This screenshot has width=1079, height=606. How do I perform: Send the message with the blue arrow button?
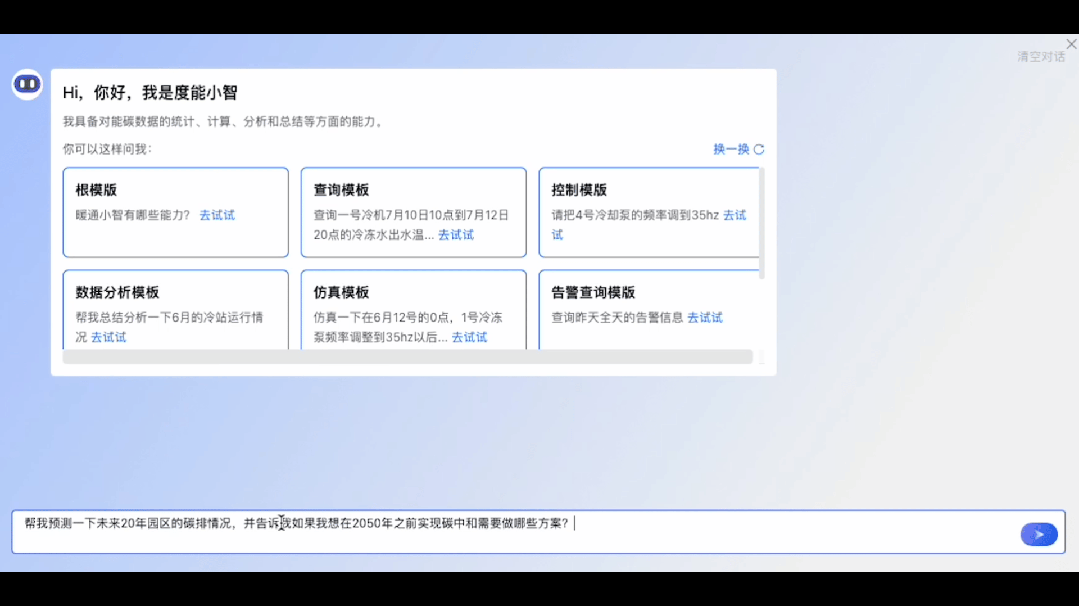coord(1039,534)
